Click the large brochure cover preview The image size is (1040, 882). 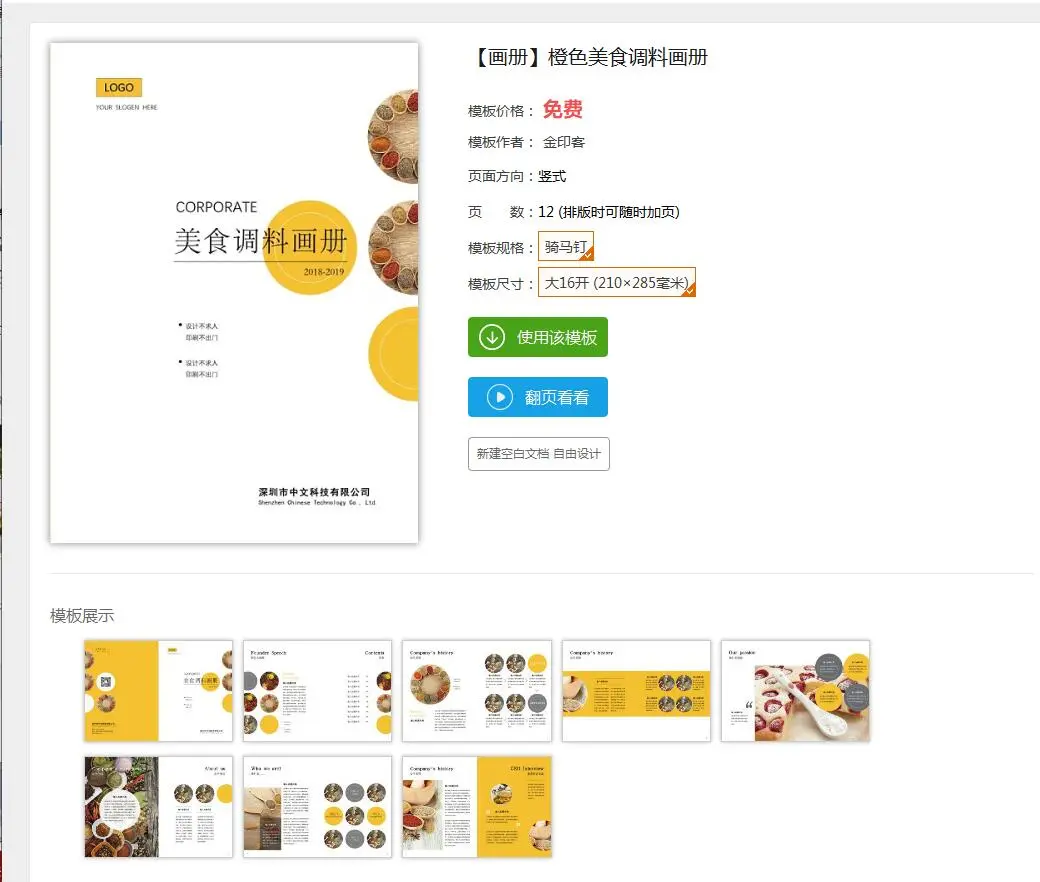(x=234, y=292)
